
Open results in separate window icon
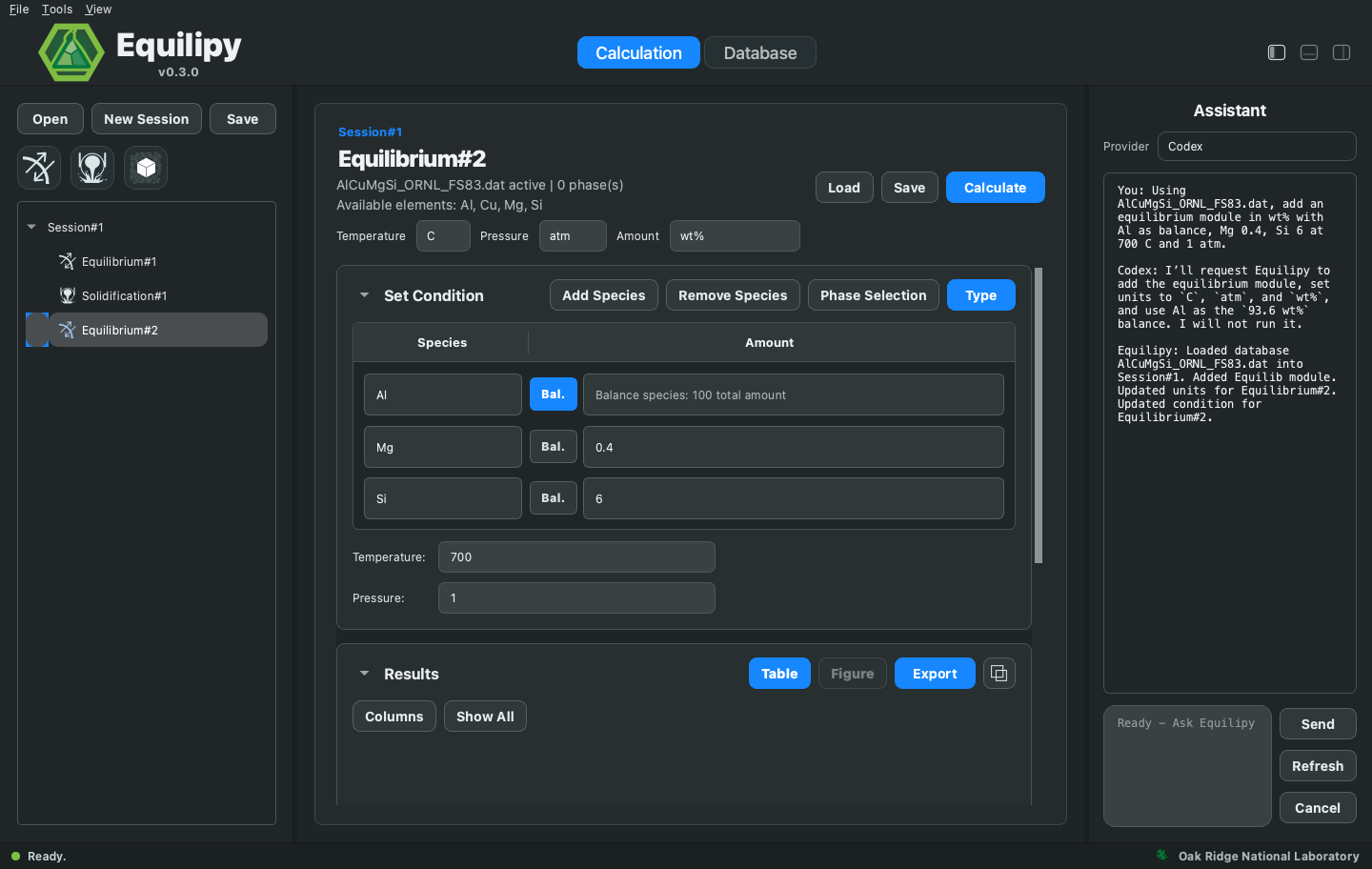point(999,674)
